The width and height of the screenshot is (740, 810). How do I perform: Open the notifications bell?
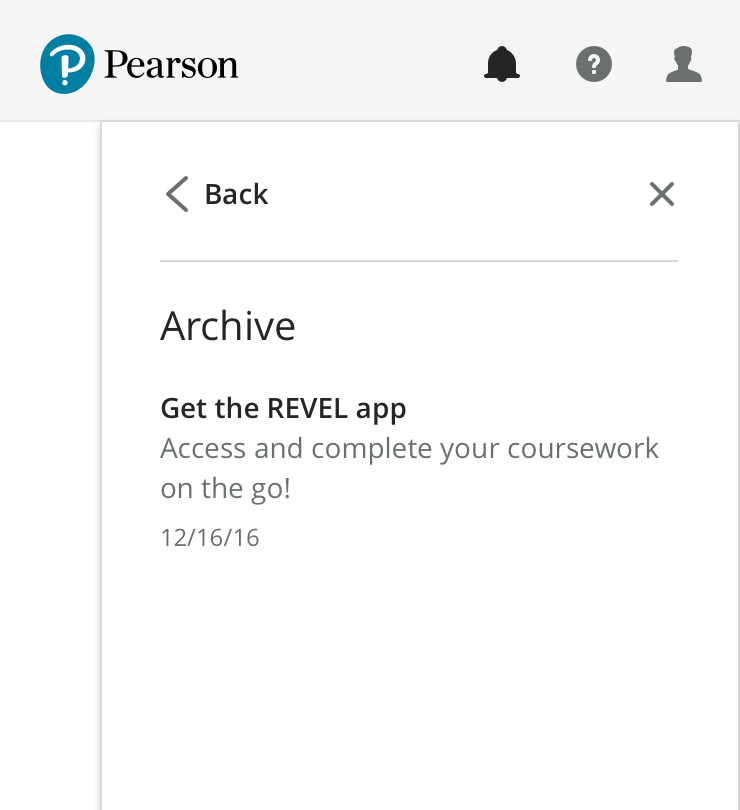coord(502,65)
